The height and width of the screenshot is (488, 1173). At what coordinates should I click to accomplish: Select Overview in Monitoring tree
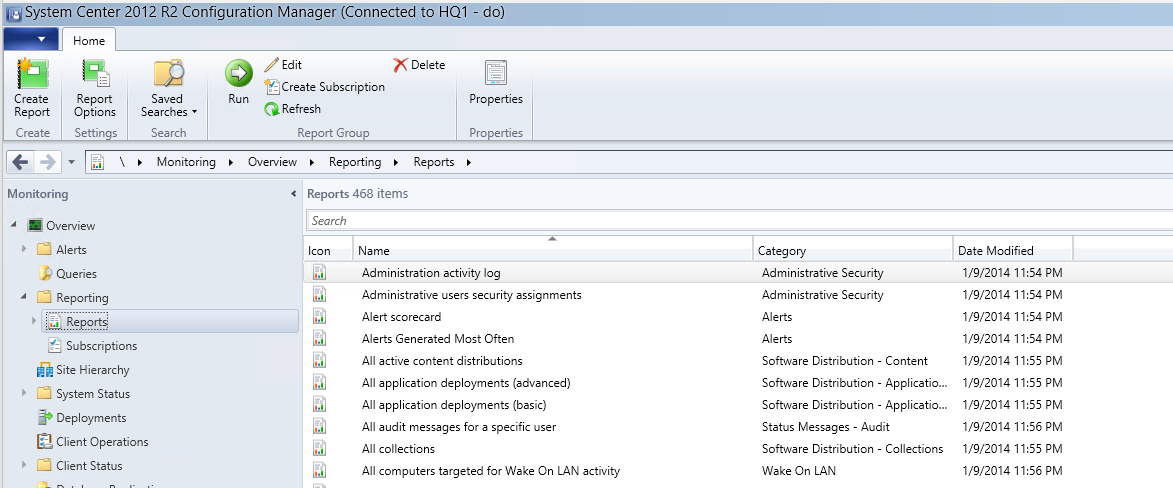(x=70, y=225)
